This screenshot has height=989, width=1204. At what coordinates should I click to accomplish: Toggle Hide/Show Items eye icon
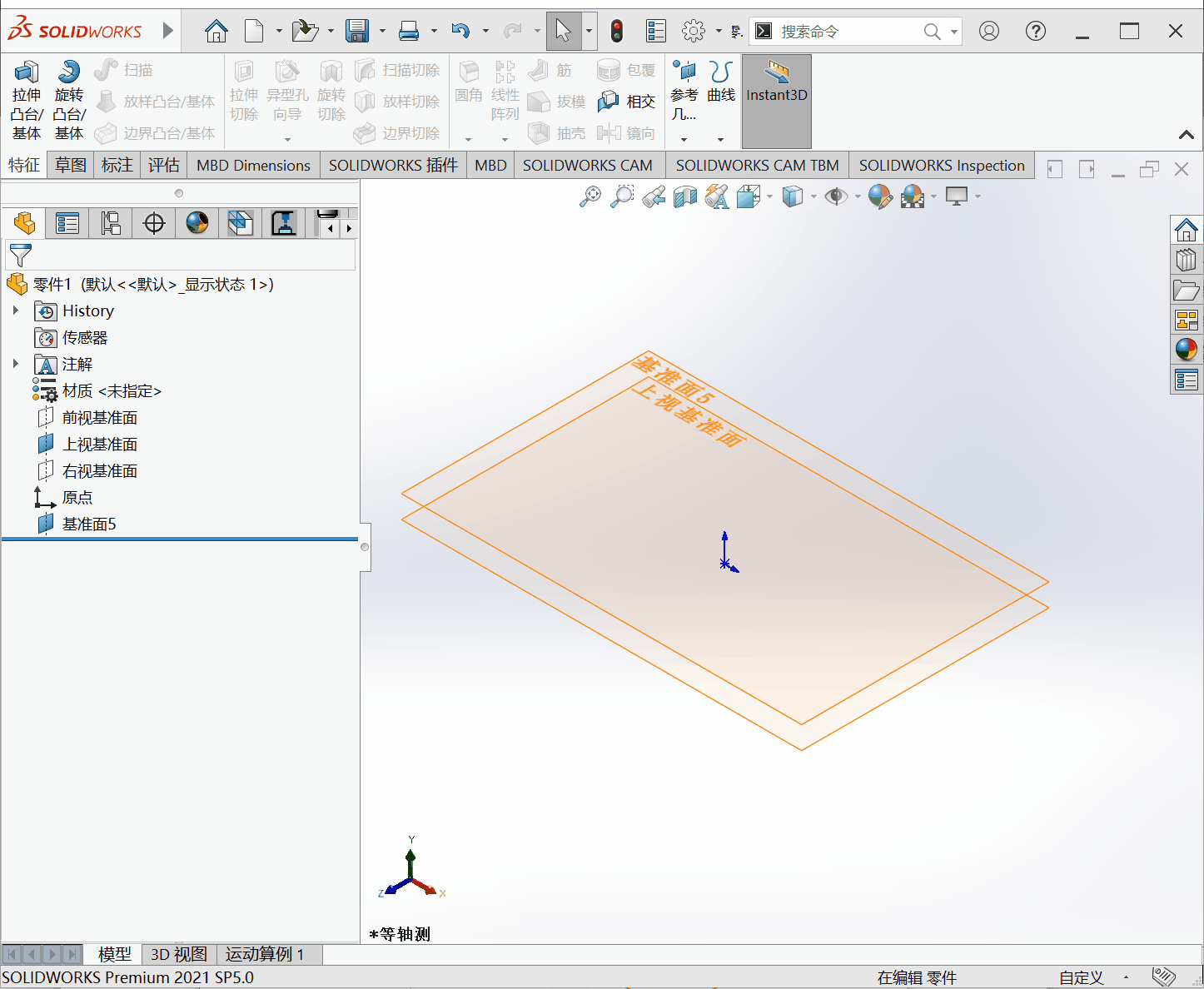pos(836,196)
